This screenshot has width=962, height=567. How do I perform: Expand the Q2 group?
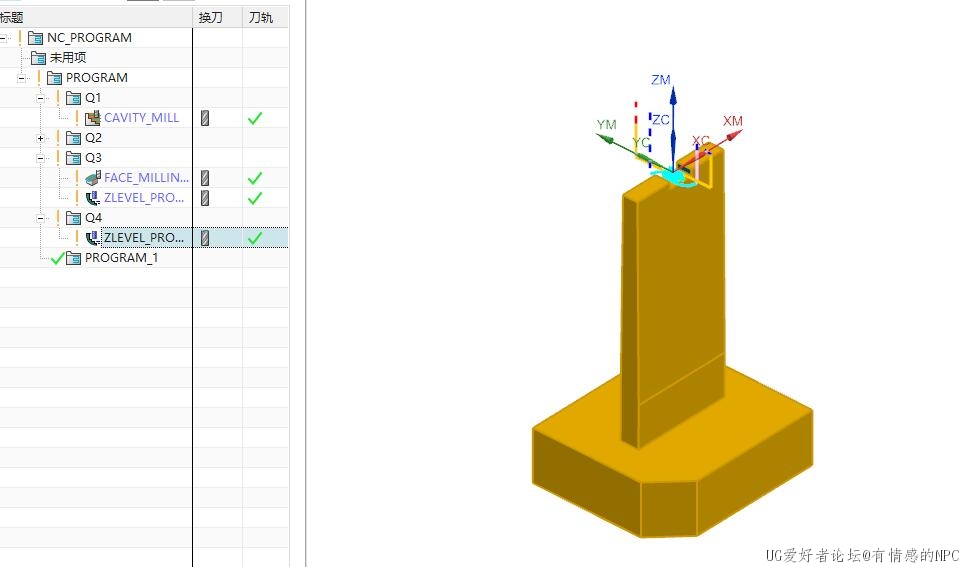pyautogui.click(x=41, y=138)
